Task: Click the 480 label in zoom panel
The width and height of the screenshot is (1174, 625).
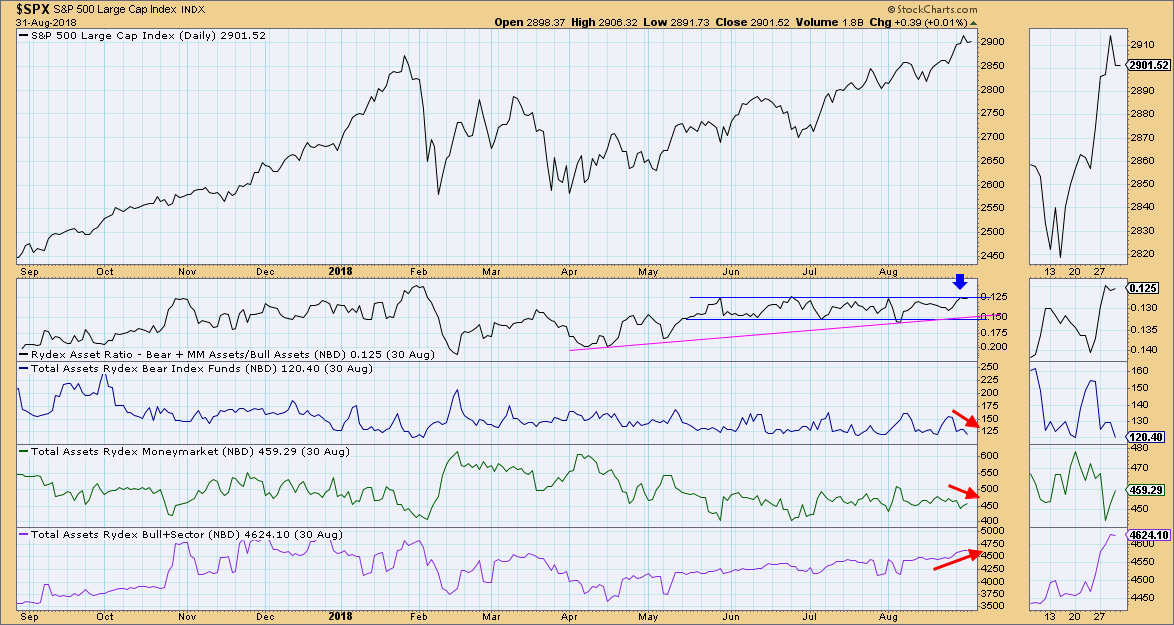Action: pyautogui.click(x=1140, y=448)
